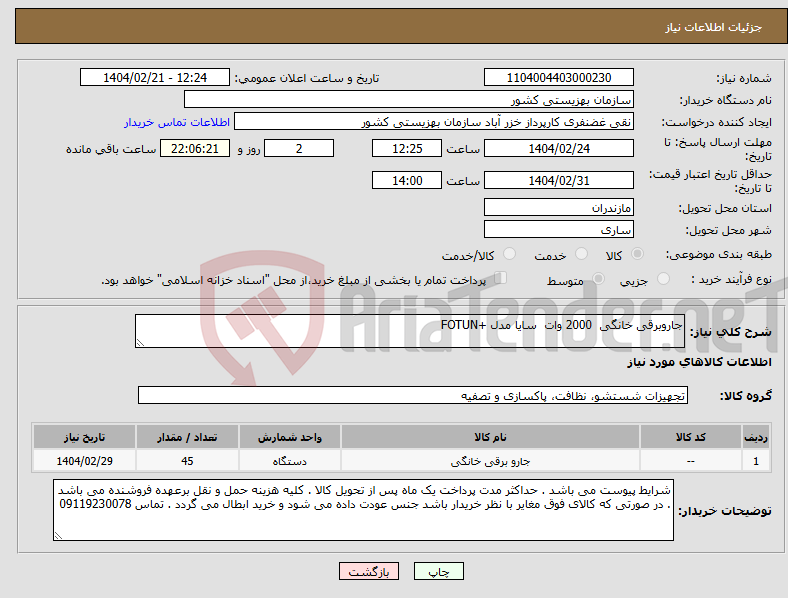788x598 pixels.
Task: Click the quantity cell 45
Action: point(187,461)
